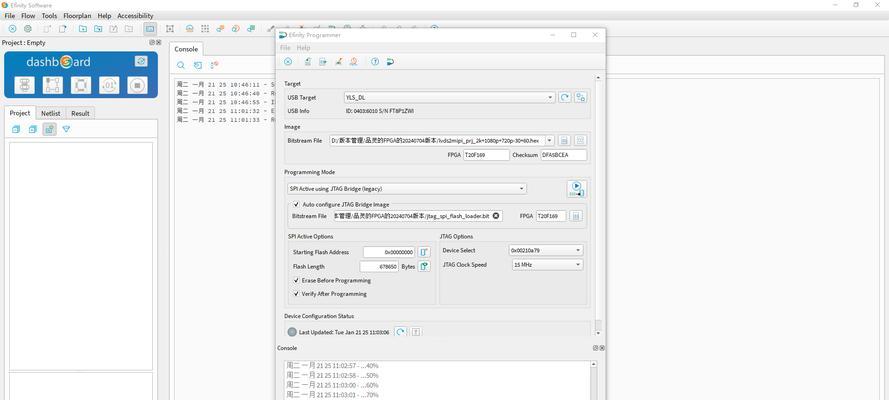Click the dashboard placement flow icon
Screen dimensions: 889x400
click(53, 85)
